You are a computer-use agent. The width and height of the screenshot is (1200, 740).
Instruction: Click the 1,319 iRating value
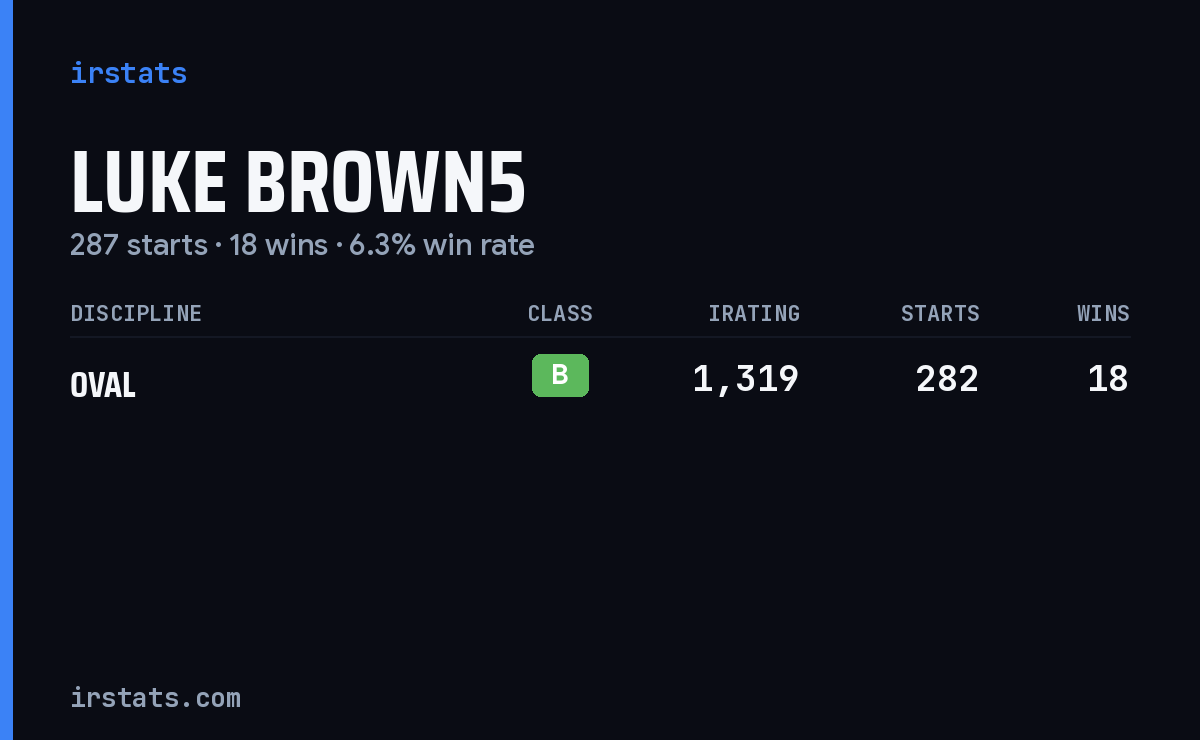click(746, 379)
